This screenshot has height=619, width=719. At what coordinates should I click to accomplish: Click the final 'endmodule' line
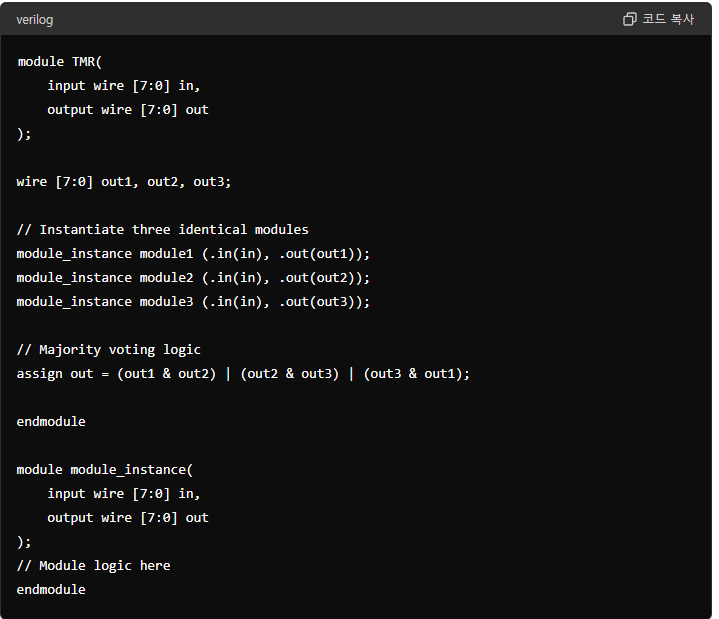(x=51, y=590)
